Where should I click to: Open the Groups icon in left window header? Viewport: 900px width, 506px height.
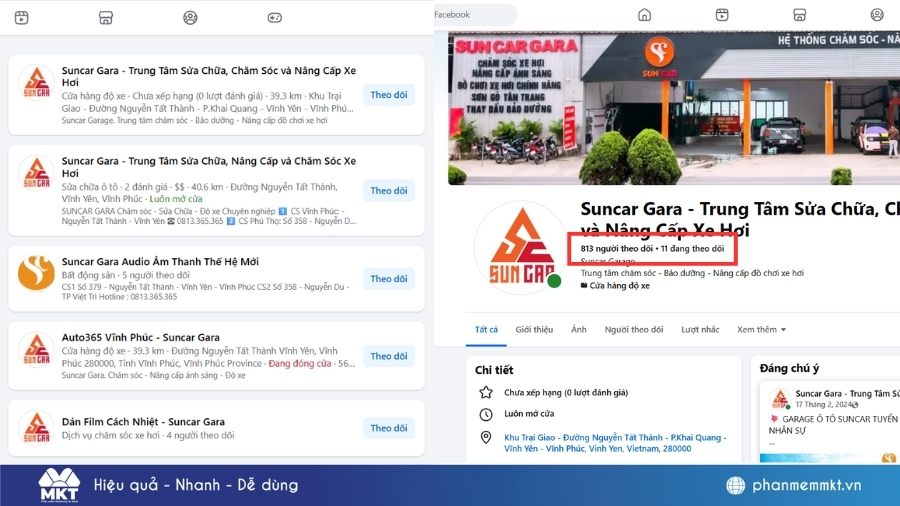point(190,18)
